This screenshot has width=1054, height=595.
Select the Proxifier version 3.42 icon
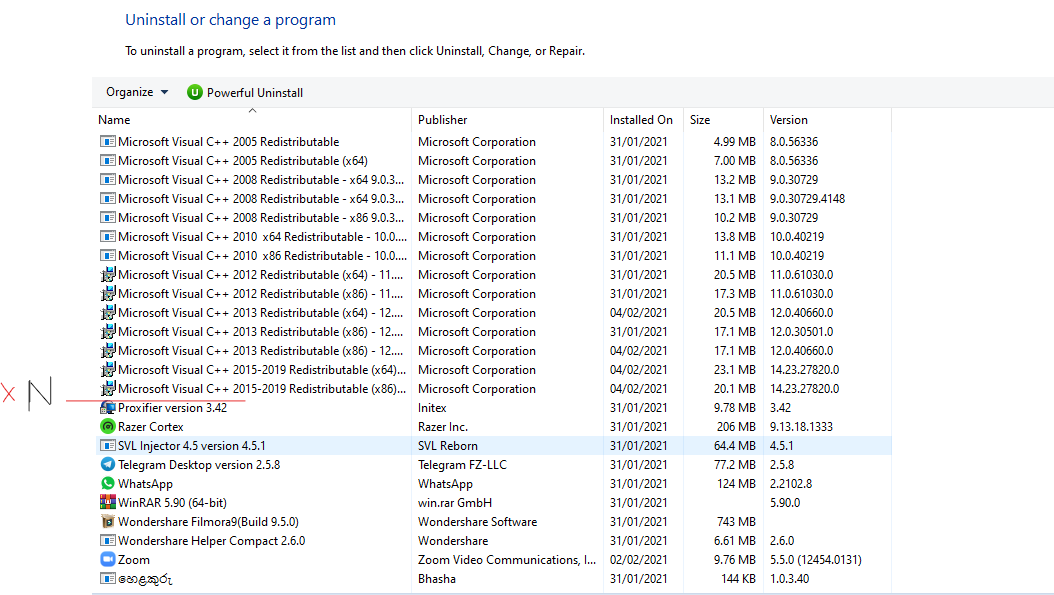click(108, 408)
